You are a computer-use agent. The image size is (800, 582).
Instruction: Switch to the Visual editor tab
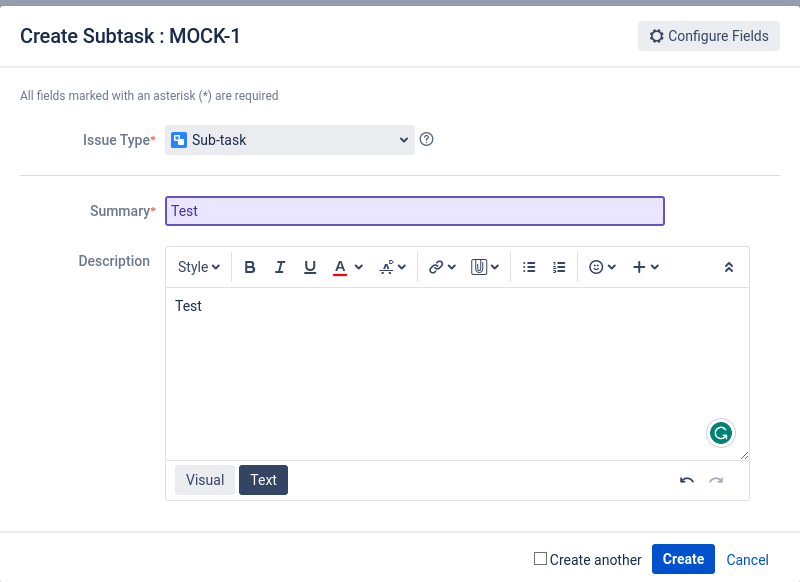coord(205,480)
